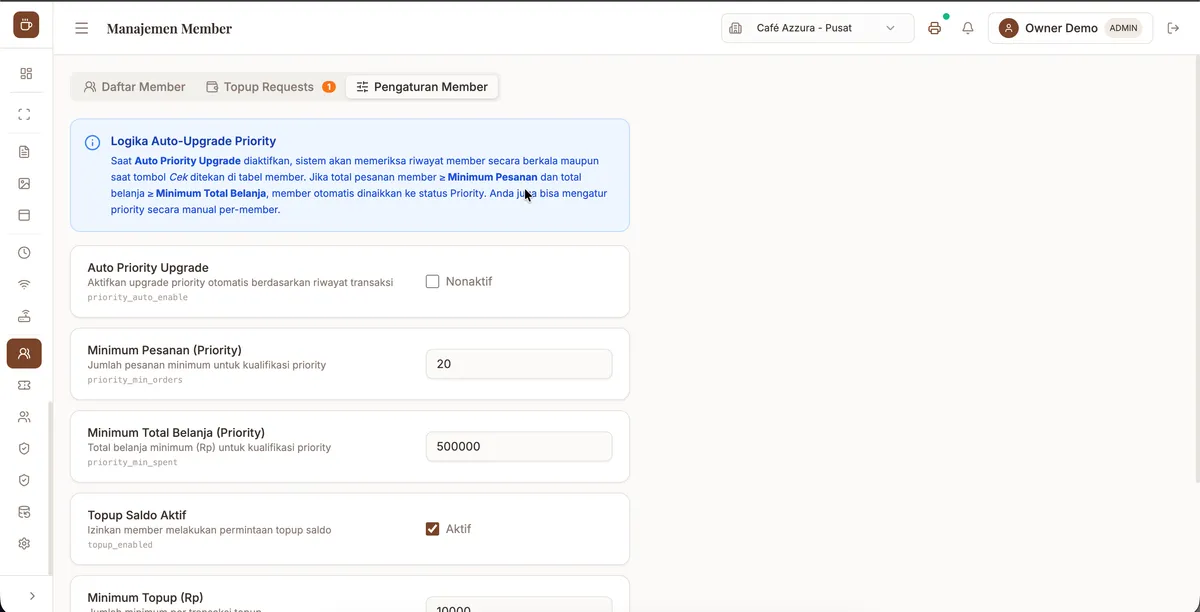Open the Café Azzura - Pusat branch dropdown
The image size is (1200, 612).
click(x=818, y=28)
